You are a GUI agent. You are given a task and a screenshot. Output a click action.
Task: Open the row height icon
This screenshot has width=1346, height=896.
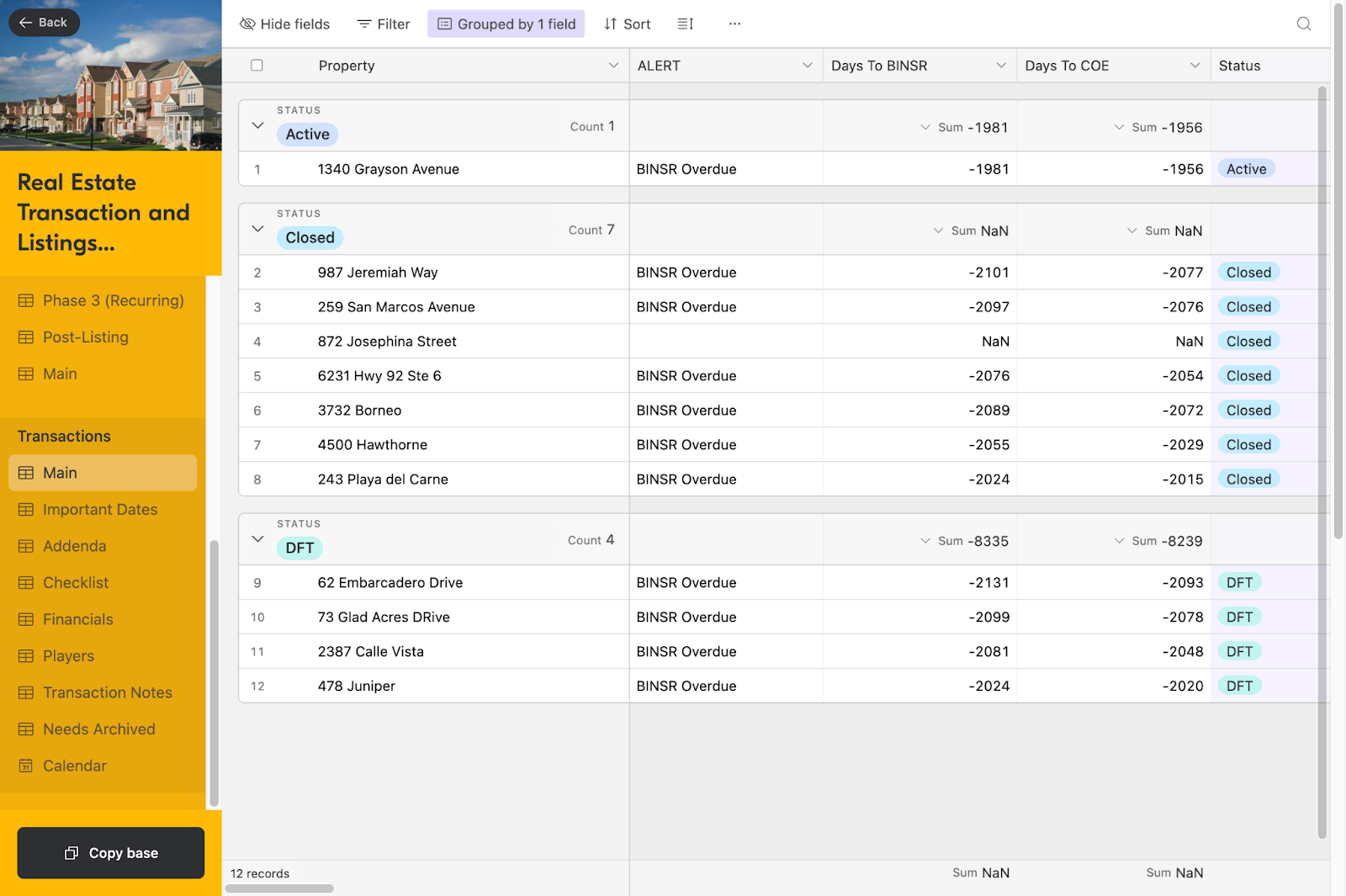(x=685, y=24)
